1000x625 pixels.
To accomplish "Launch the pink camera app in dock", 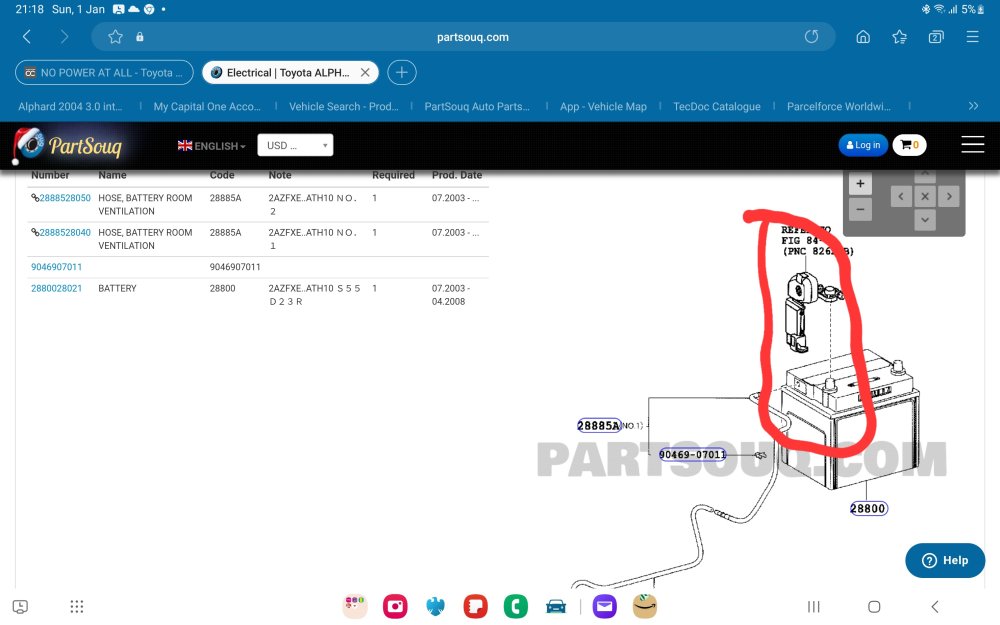I will coord(395,606).
